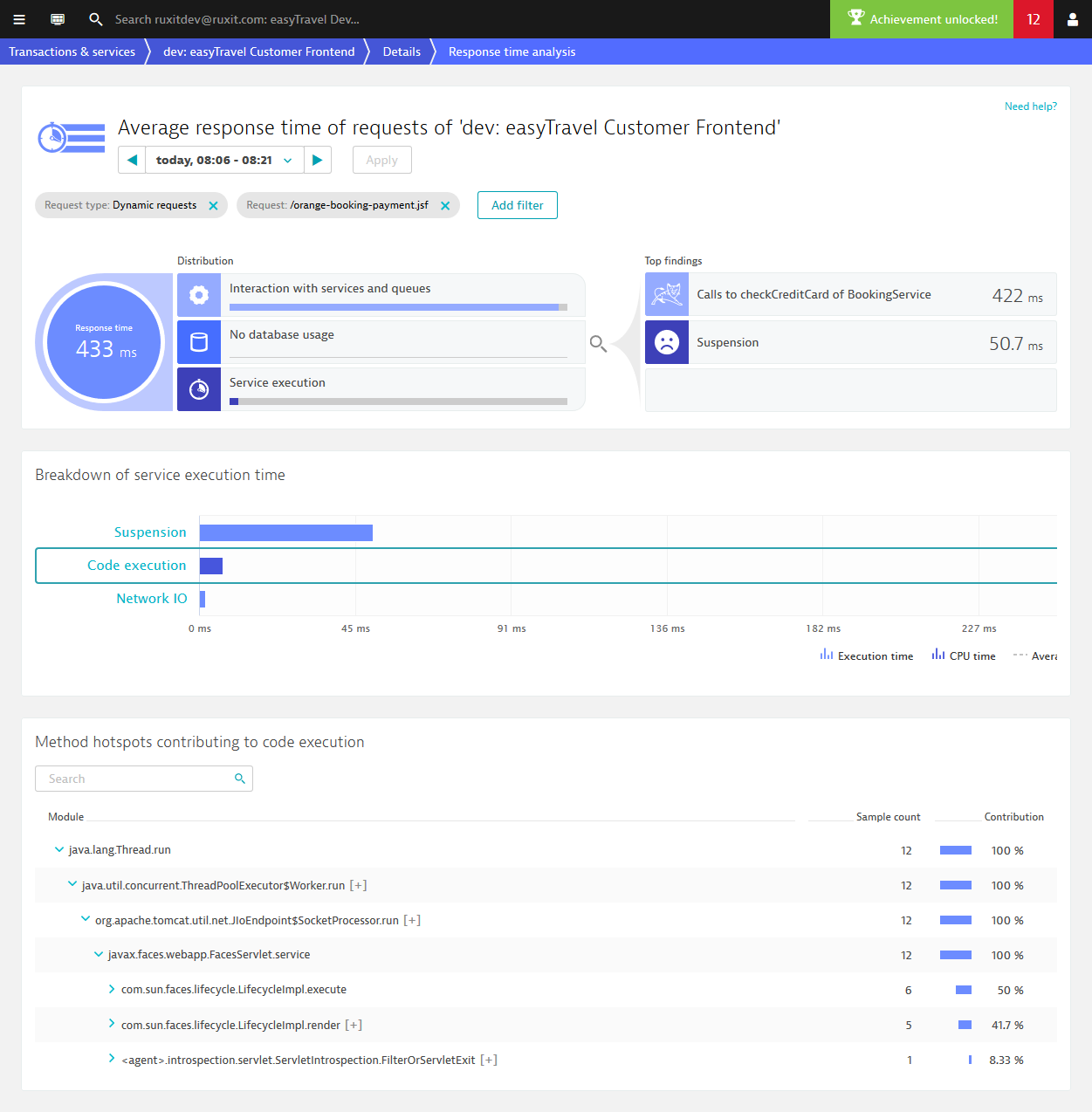Click the search icon in hotspots field
The height and width of the screenshot is (1112, 1092).
coord(240,779)
